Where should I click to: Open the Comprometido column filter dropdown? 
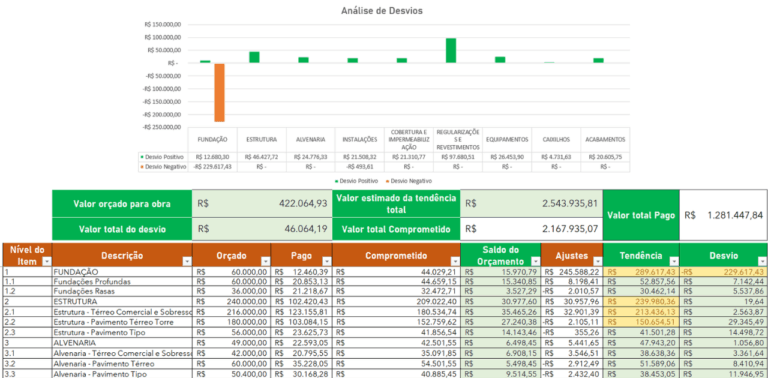(x=455, y=262)
